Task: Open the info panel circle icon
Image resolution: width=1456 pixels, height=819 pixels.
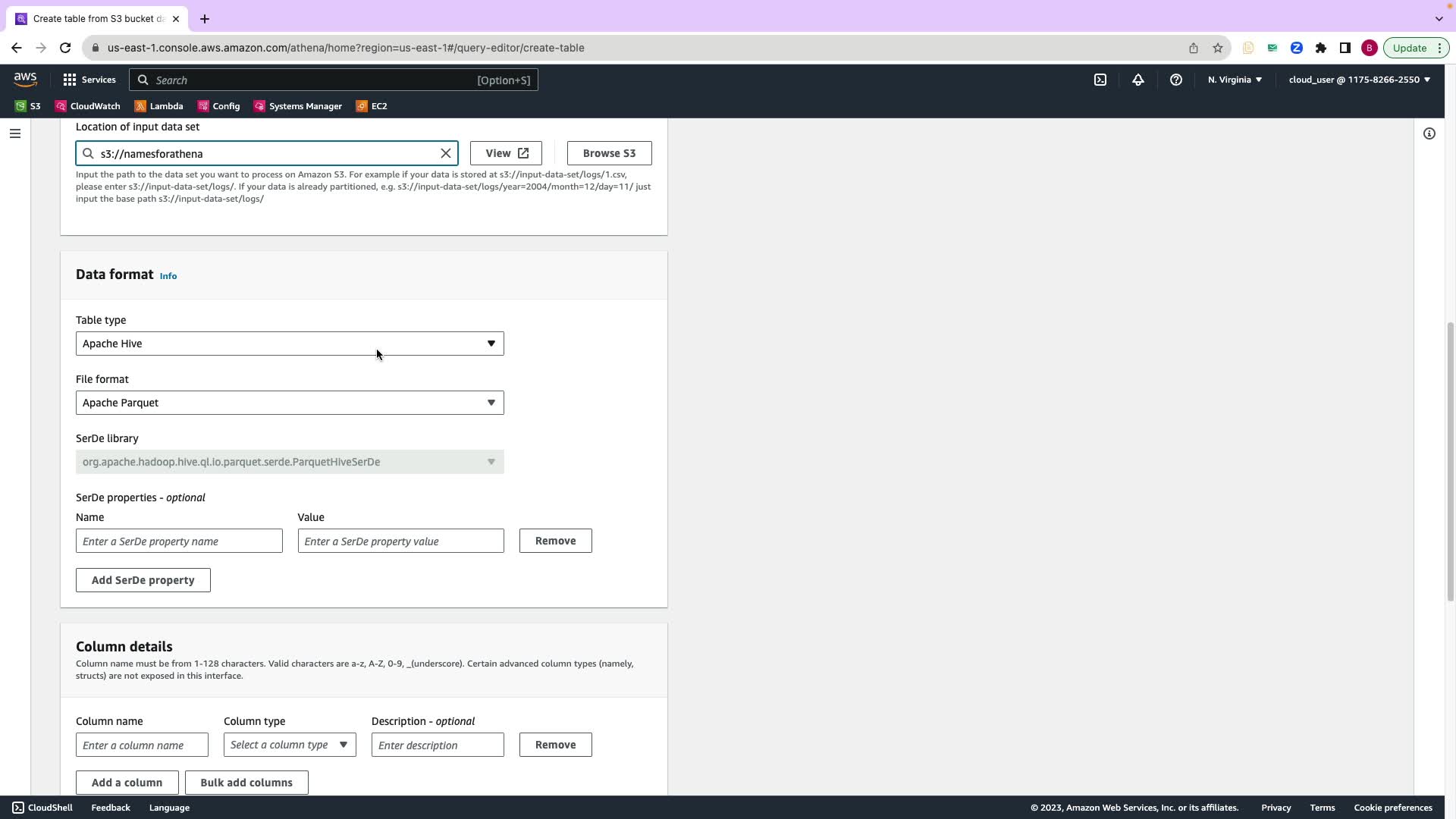Action: coord(1429,133)
